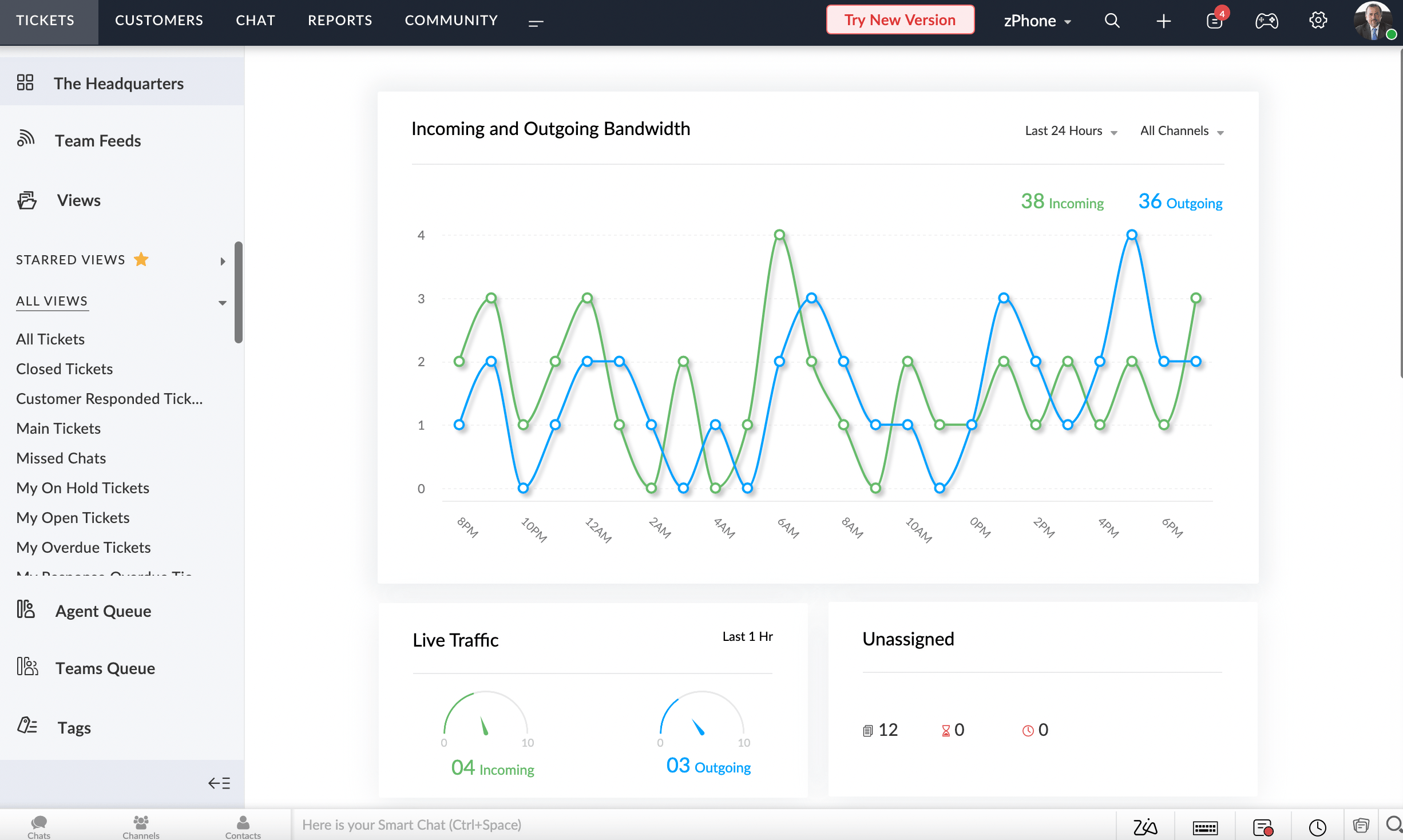The image size is (1403, 840).
Task: Switch to the Chat tab
Action: pyautogui.click(x=255, y=21)
